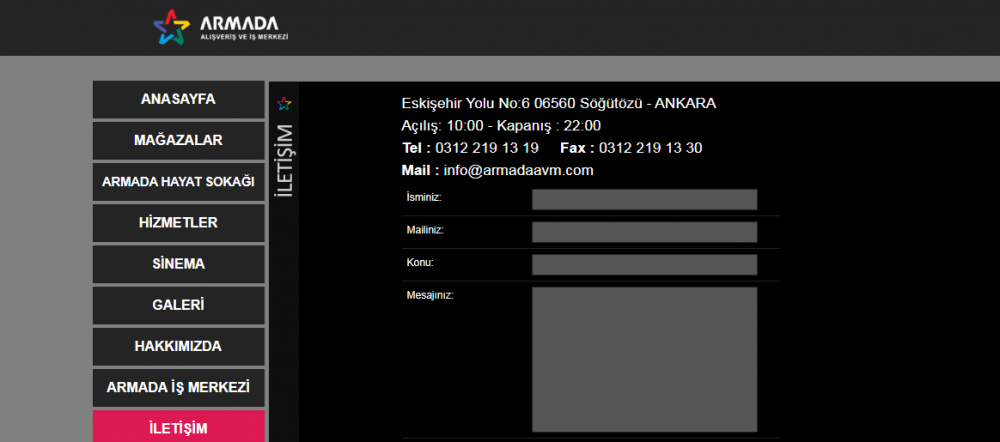Screen dimensions: 1000x442
Task: Select the HİZMETLER menu item
Action: 179,223
